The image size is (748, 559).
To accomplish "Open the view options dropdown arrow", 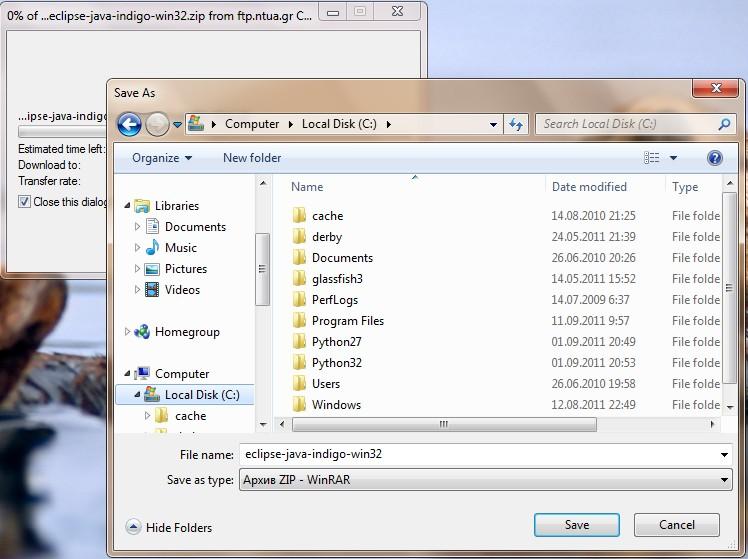I will (x=673, y=158).
